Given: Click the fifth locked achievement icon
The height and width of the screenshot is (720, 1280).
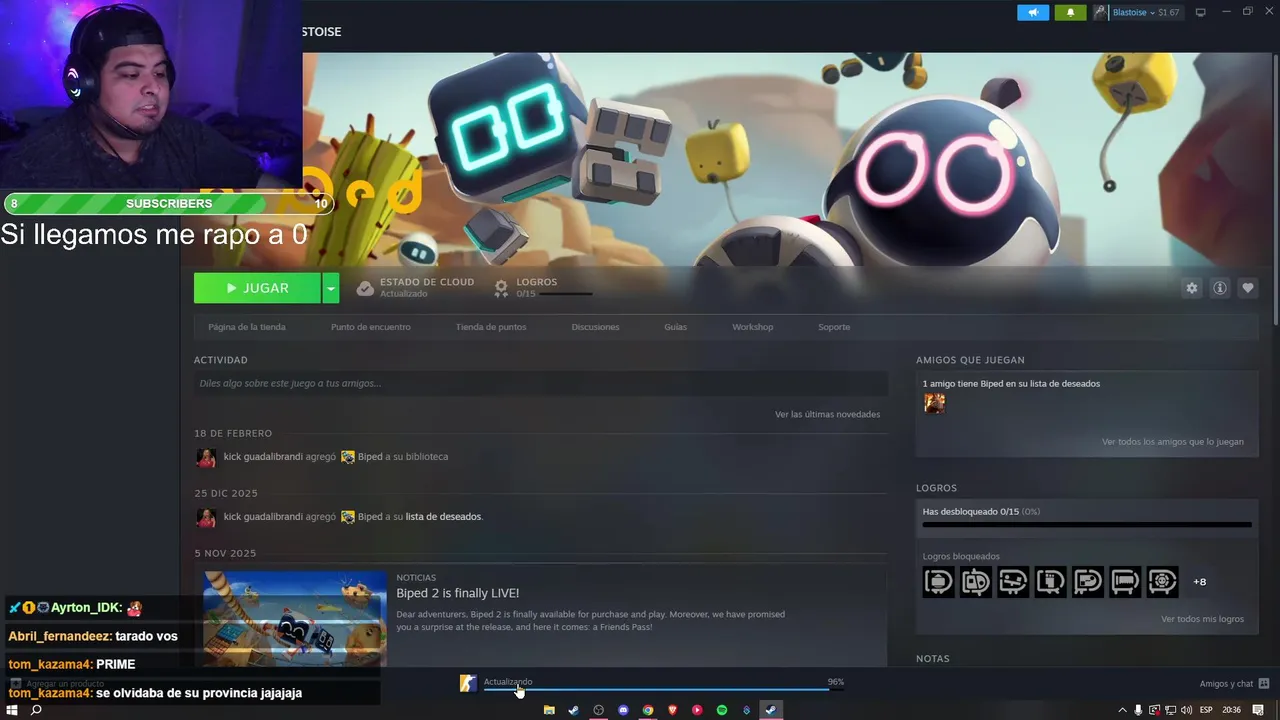Looking at the screenshot, I should [x=1088, y=581].
